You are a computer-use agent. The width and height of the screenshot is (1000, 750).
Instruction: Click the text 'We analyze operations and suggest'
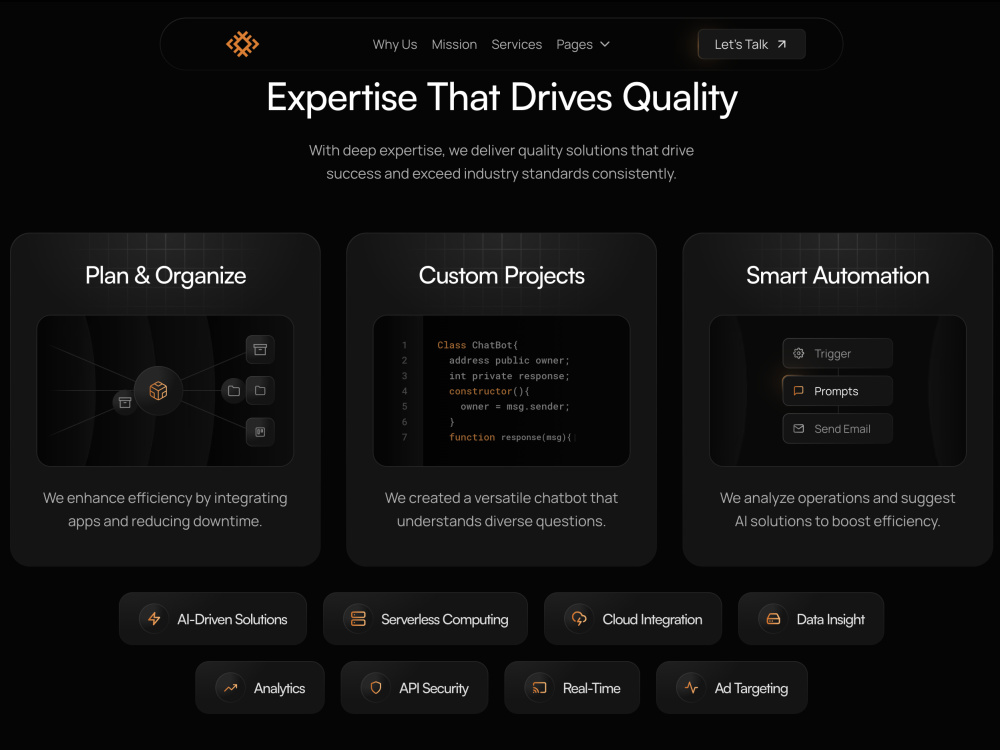[x=837, y=497]
